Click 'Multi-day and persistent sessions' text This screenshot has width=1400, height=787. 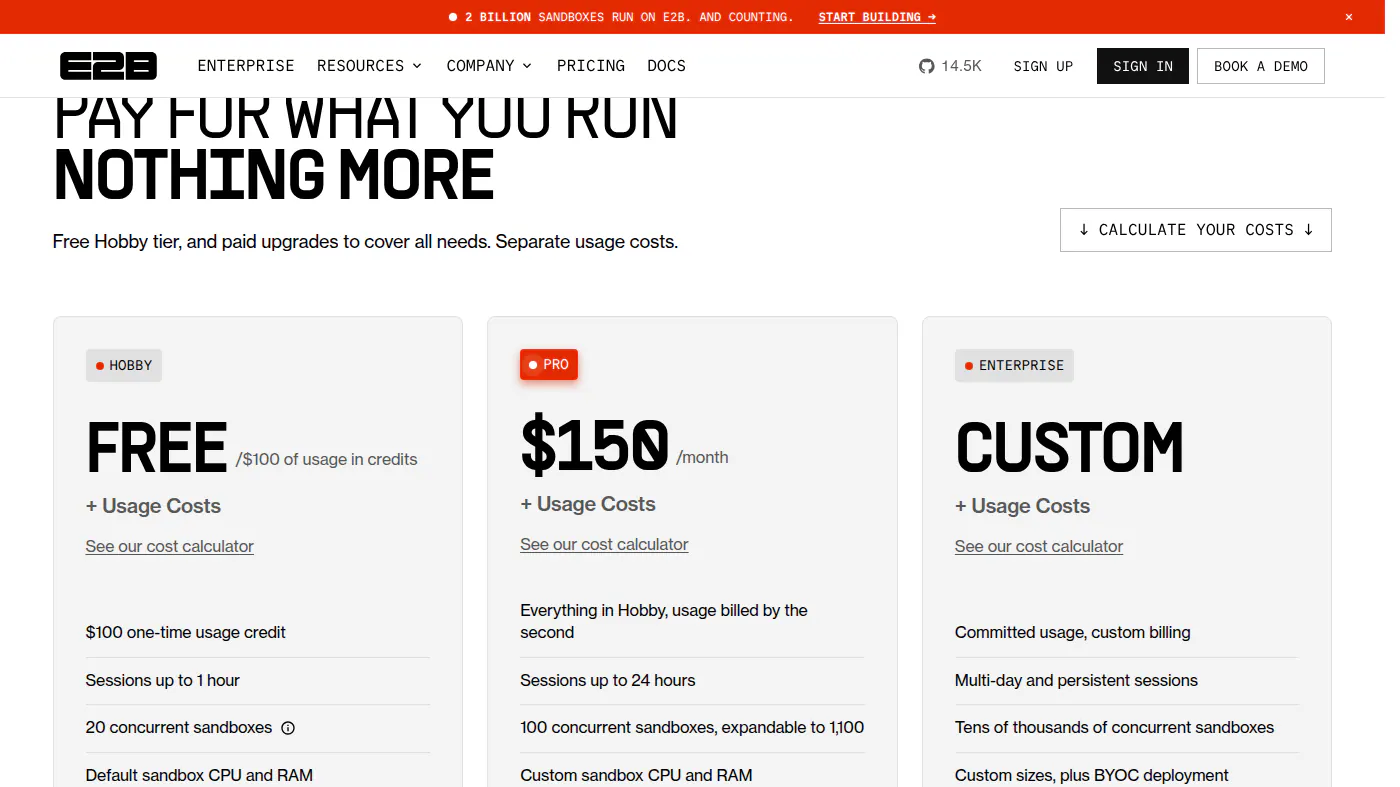[1076, 680]
